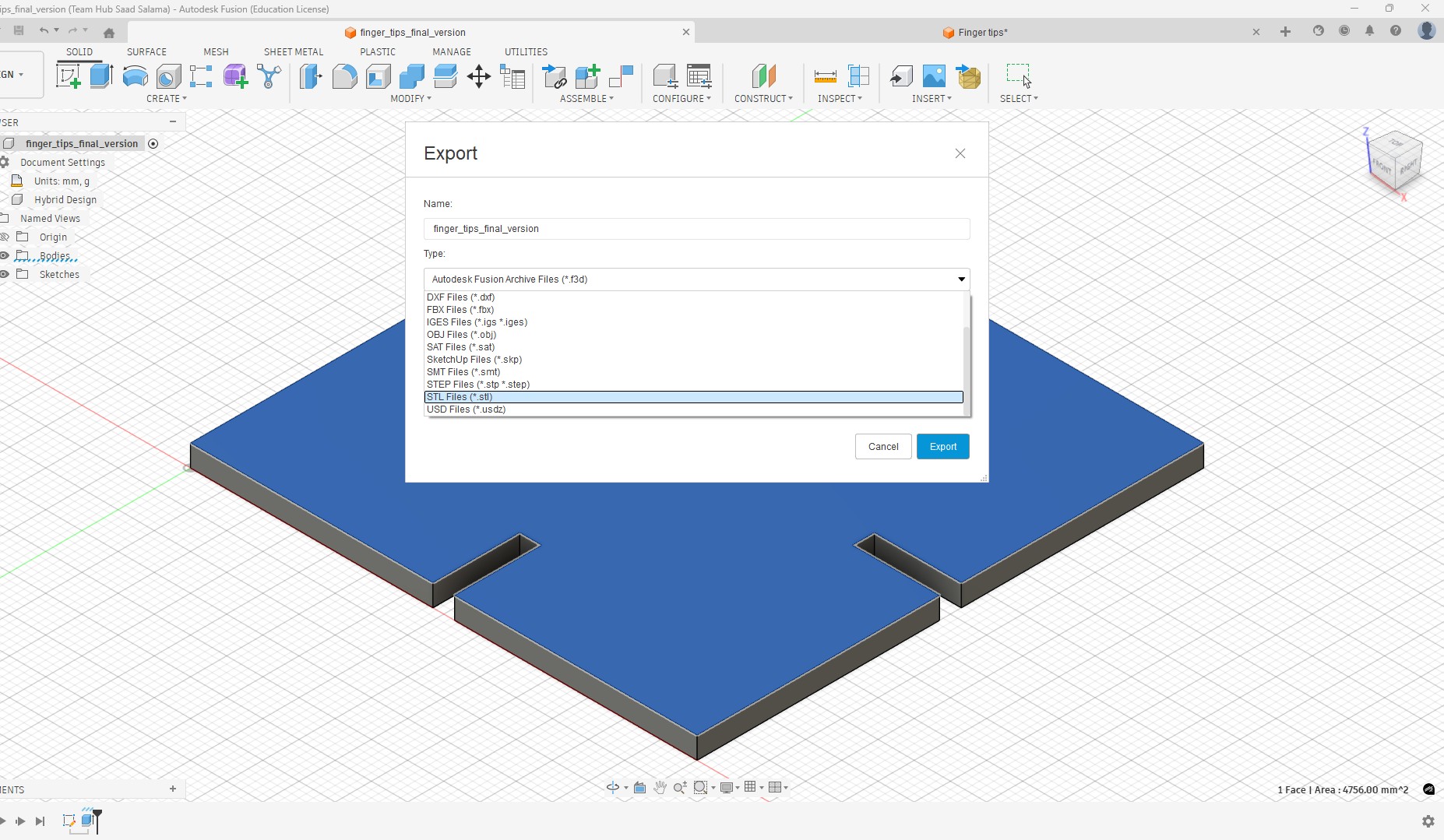Viewport: 1444px width, 840px height.
Task: Show the hidden Origin folder
Action: 5,237
